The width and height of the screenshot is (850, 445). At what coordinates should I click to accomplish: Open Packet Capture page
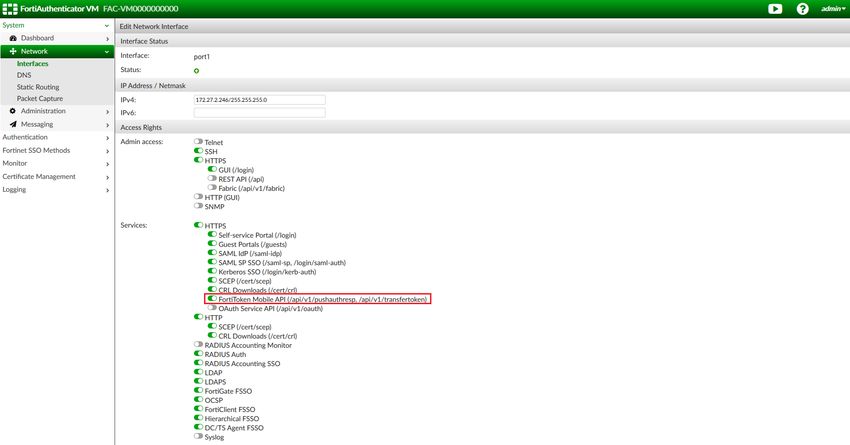[40, 99]
